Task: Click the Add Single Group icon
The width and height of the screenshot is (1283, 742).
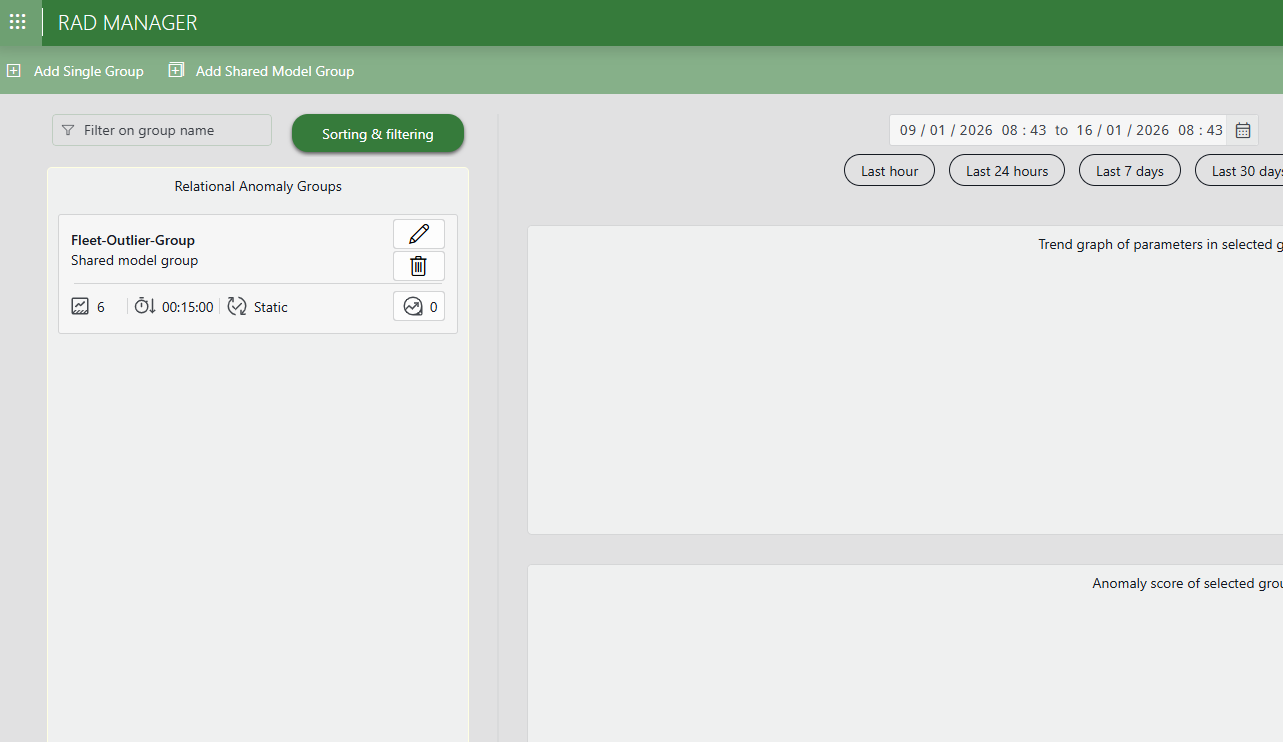Action: [14, 71]
